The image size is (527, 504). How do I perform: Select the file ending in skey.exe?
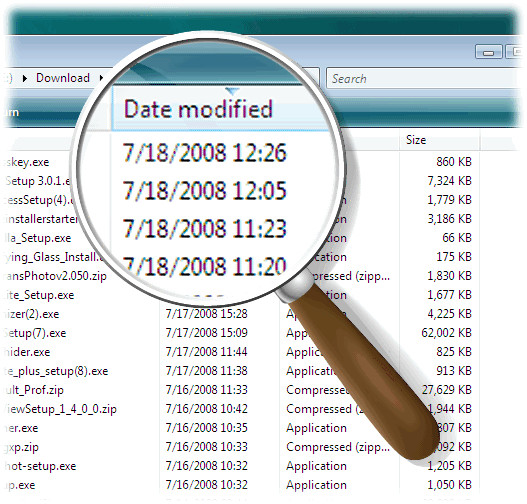coord(27,162)
